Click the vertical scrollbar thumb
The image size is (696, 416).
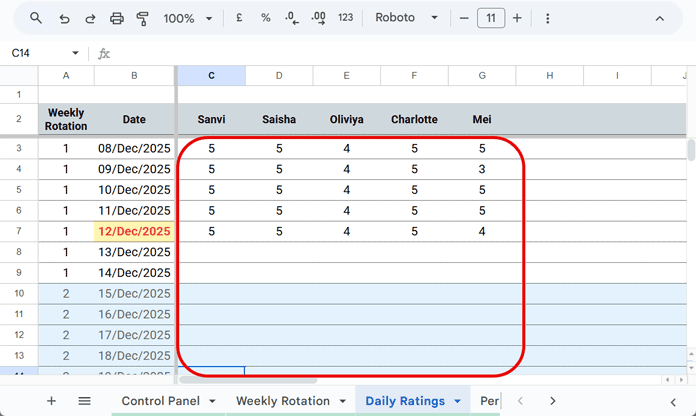pos(691,150)
